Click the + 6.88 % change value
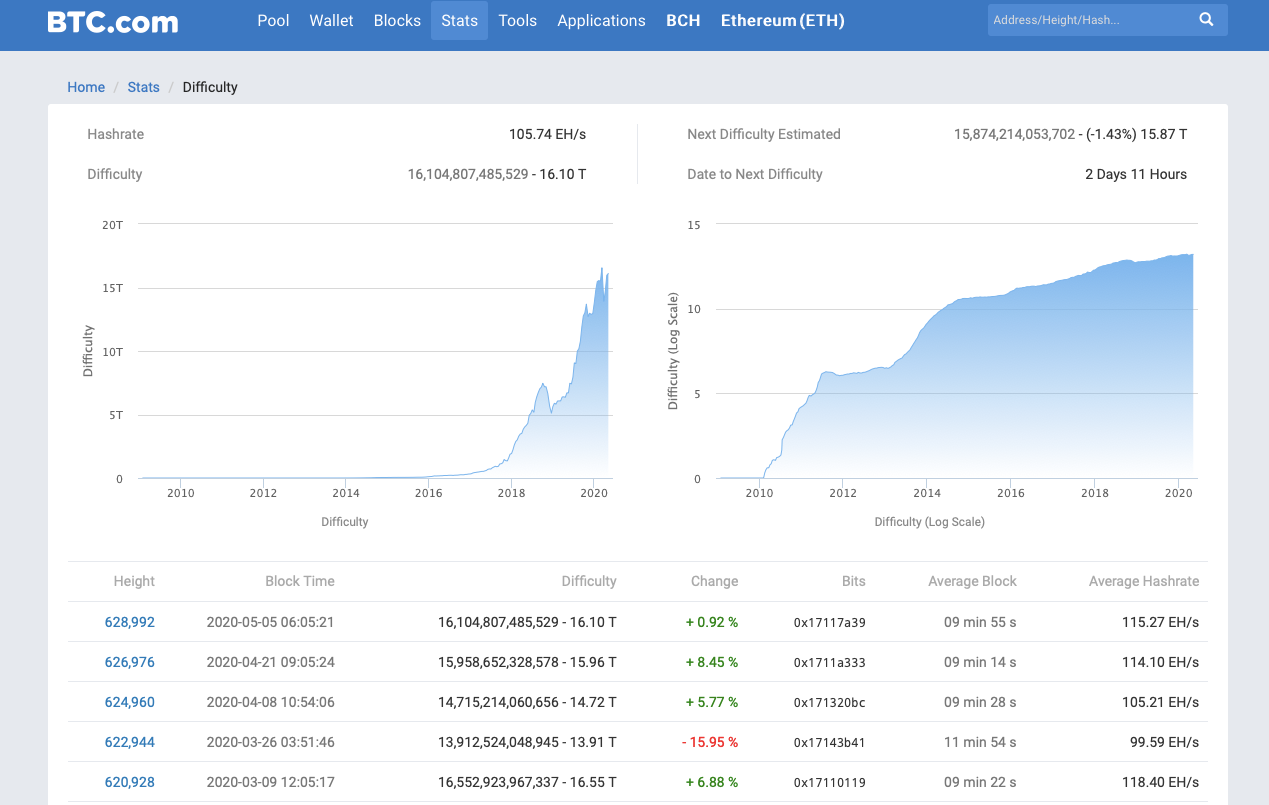1269x805 pixels. 712,782
